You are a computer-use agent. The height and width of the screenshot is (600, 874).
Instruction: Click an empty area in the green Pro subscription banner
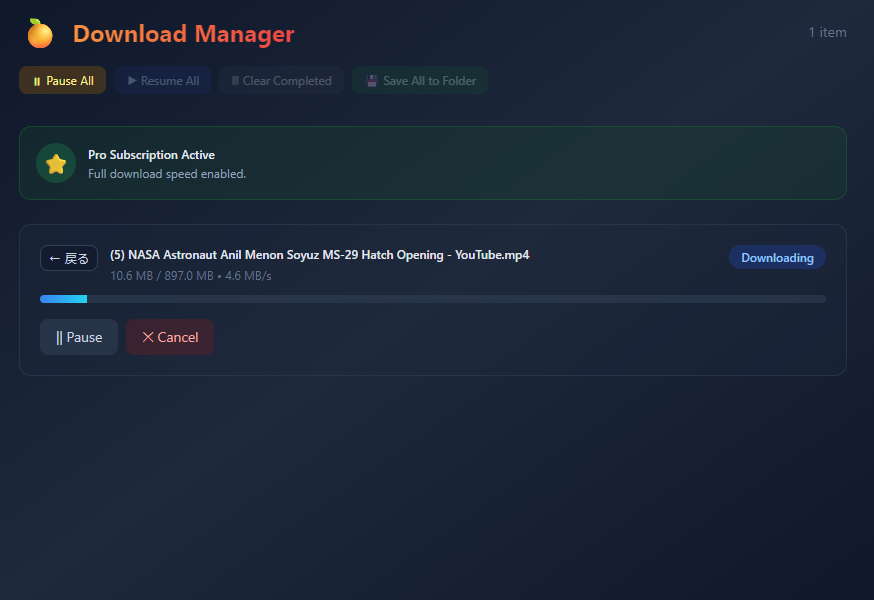(530, 163)
